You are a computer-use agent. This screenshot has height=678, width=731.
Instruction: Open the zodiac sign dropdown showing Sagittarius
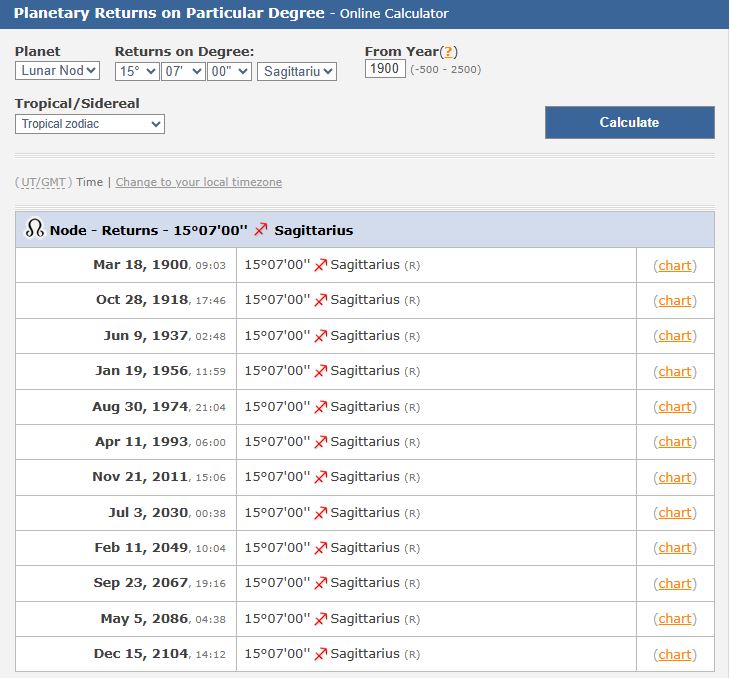pos(297,71)
